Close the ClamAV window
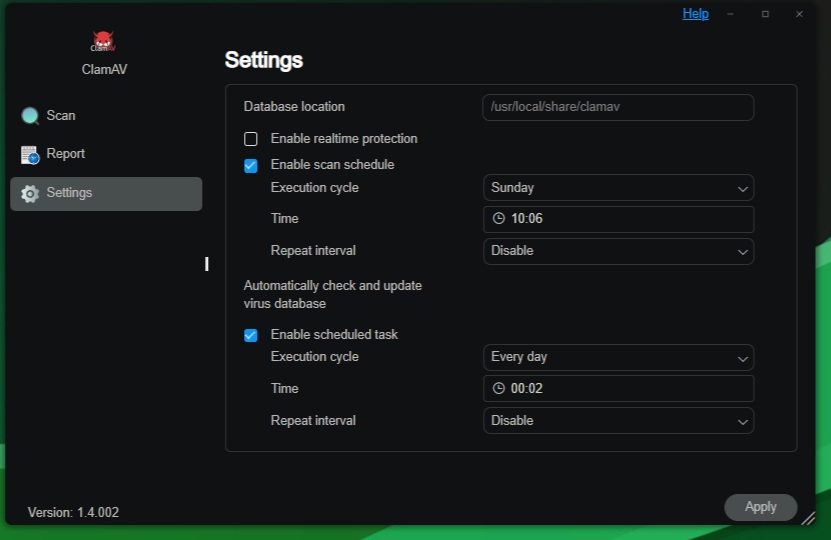This screenshot has width=831, height=540. click(799, 14)
